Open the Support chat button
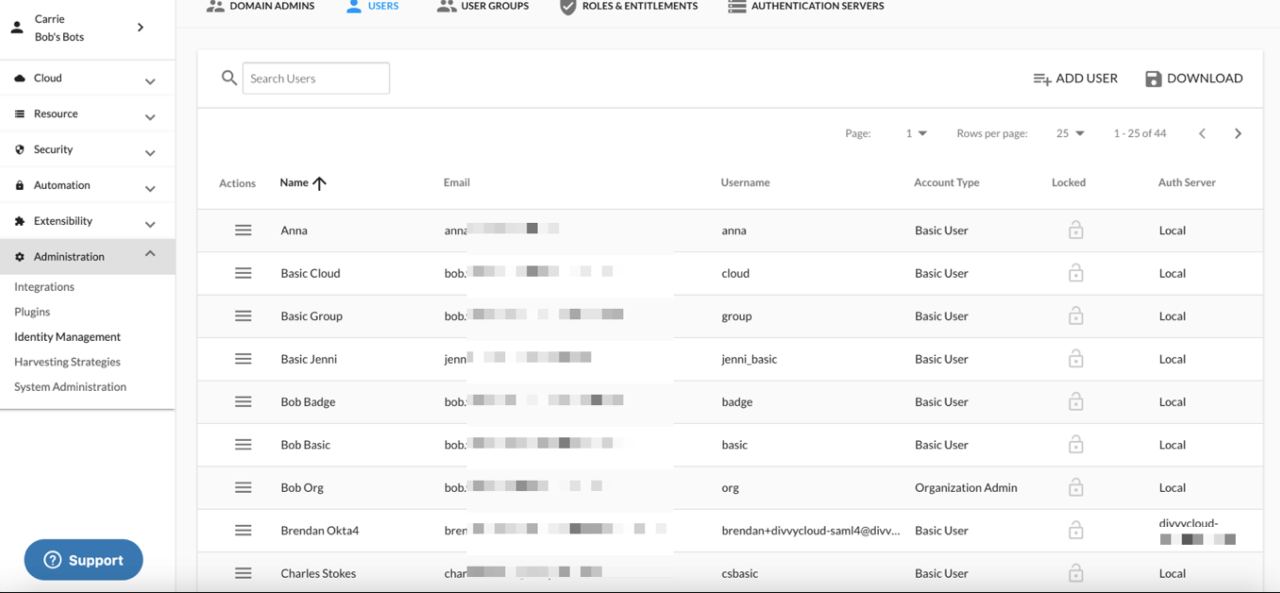Screen dimensions: 1280x593 [x=84, y=560]
